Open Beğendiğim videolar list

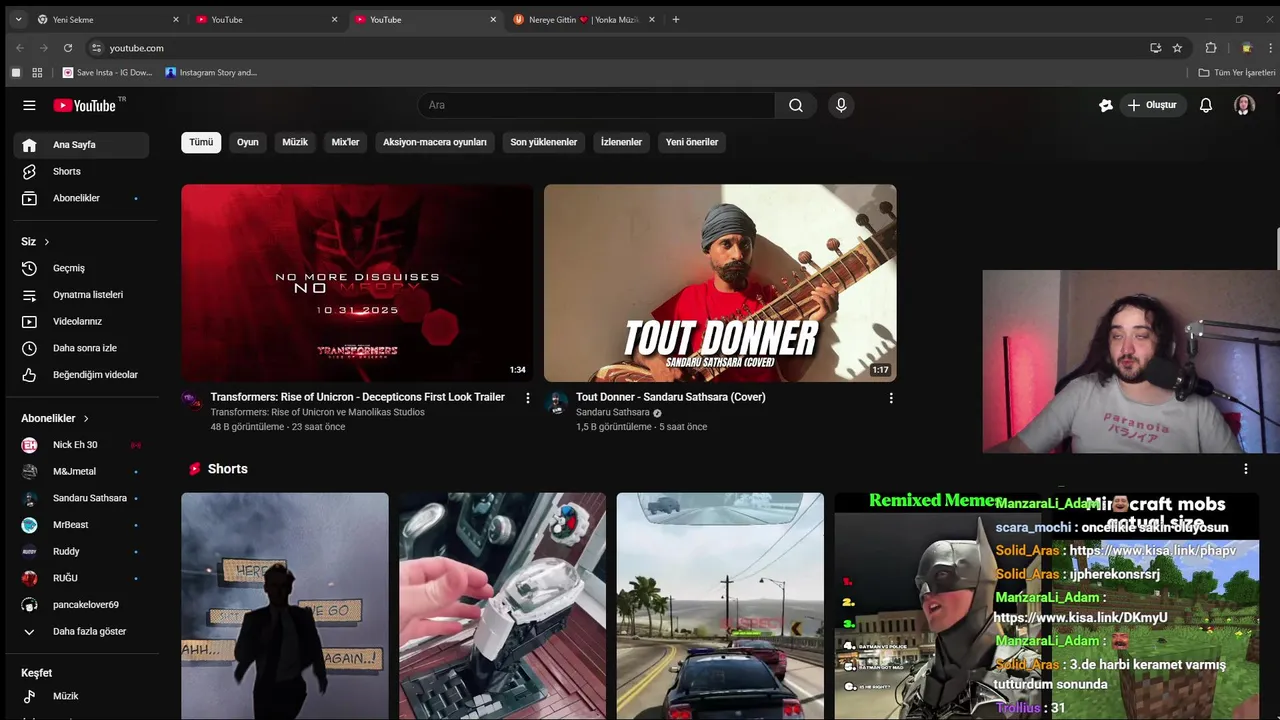tap(82, 375)
